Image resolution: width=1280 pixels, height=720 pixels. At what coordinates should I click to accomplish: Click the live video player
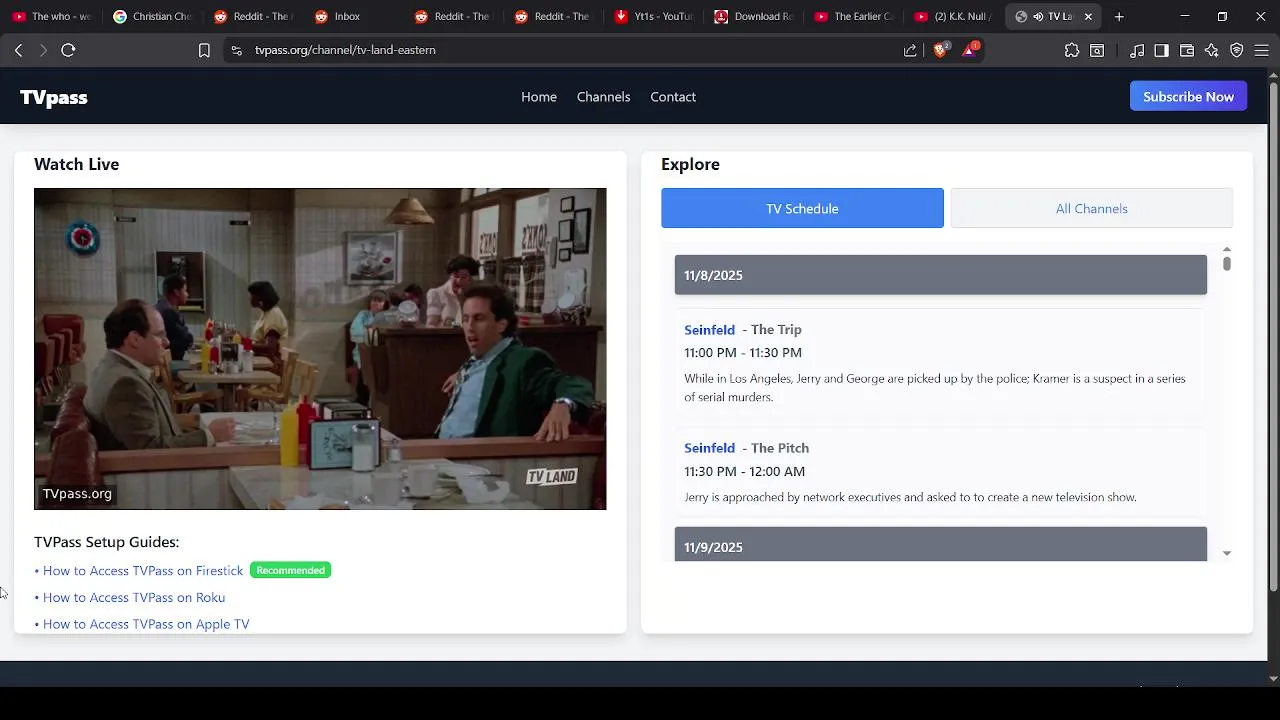coord(320,349)
